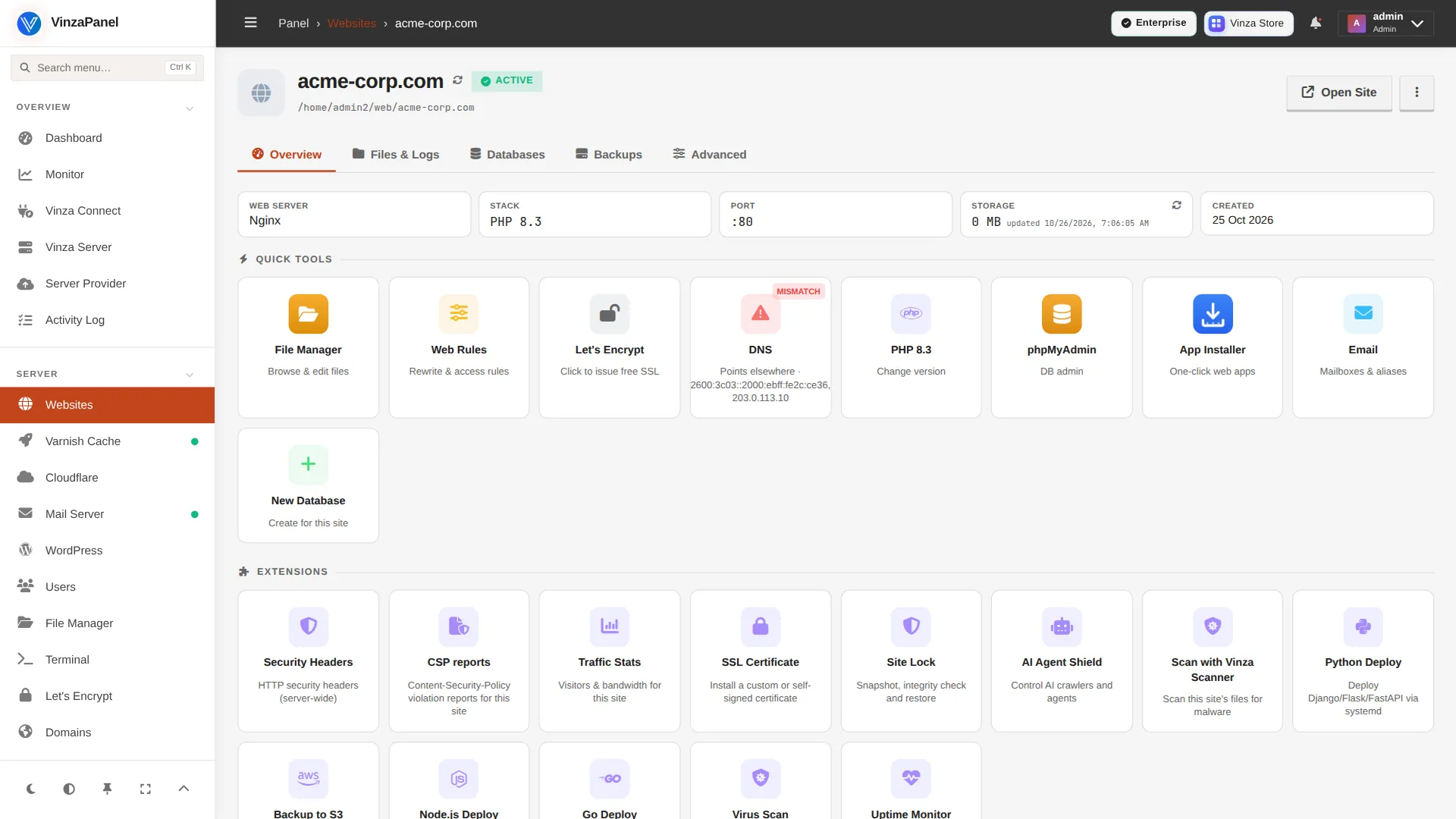Open the site three-dot options menu
Viewport: 1456px width, 819px height.
click(x=1417, y=93)
